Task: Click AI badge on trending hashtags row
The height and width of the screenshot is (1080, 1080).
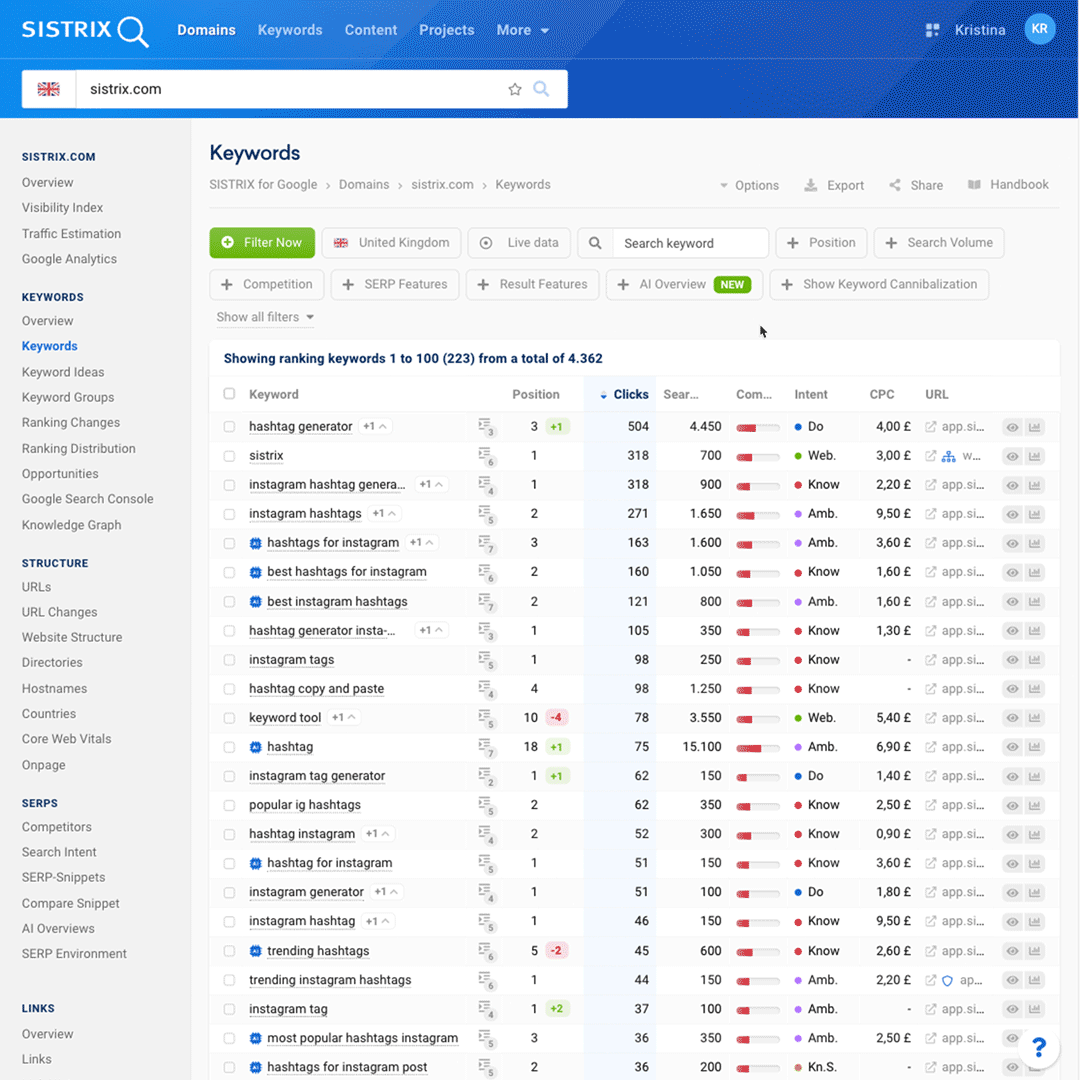Action: point(256,951)
